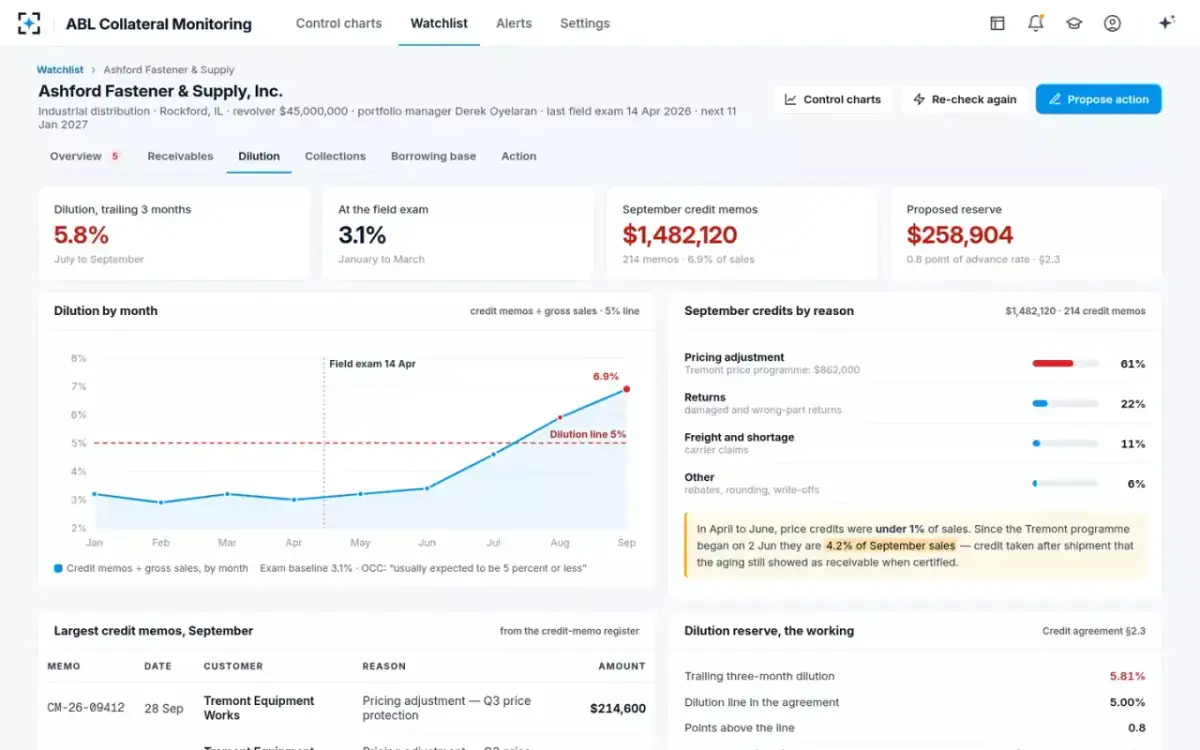Image resolution: width=1200 pixels, height=750 pixels.
Task: Click the Dilution line 5% label
Action: (588, 434)
